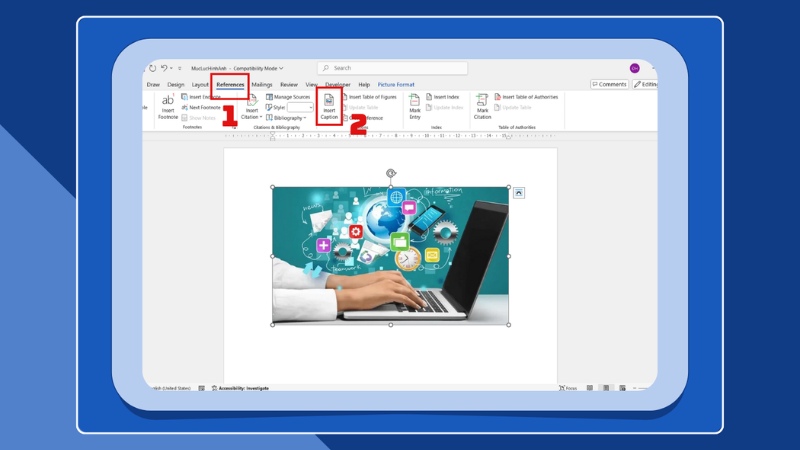Click the Mark Citation button
The image size is (800, 450).
pyautogui.click(x=482, y=107)
